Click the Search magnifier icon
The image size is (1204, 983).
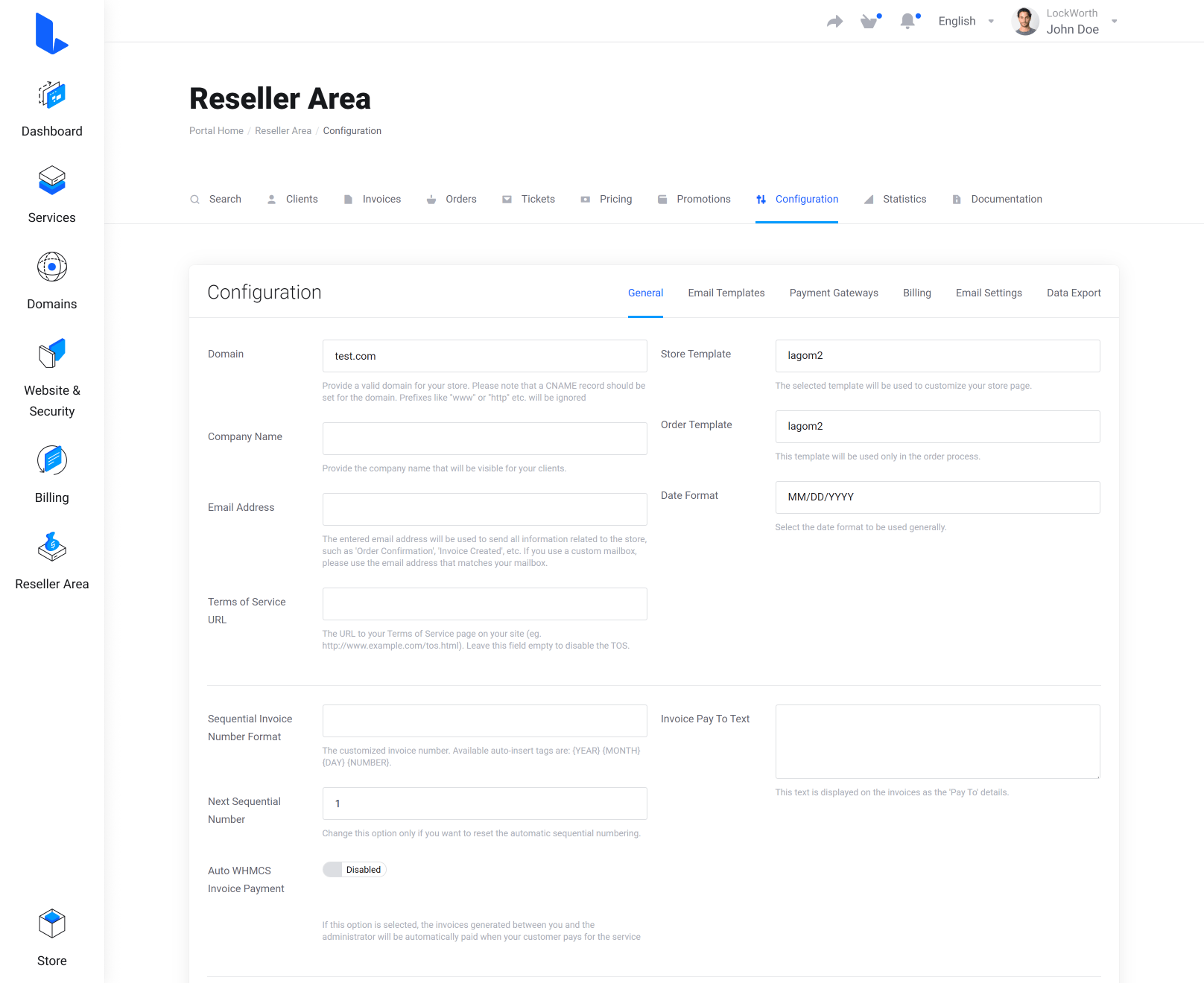[194, 200]
